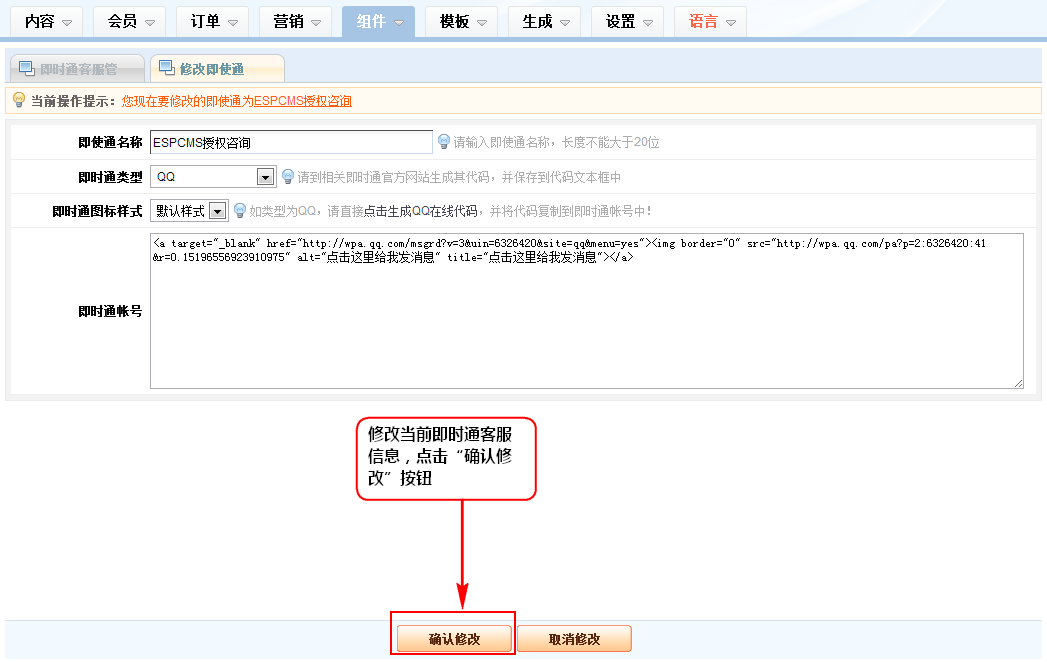This screenshot has width=1047, height=662.
Task: Open the 内容 menu
Action: click(x=50, y=21)
